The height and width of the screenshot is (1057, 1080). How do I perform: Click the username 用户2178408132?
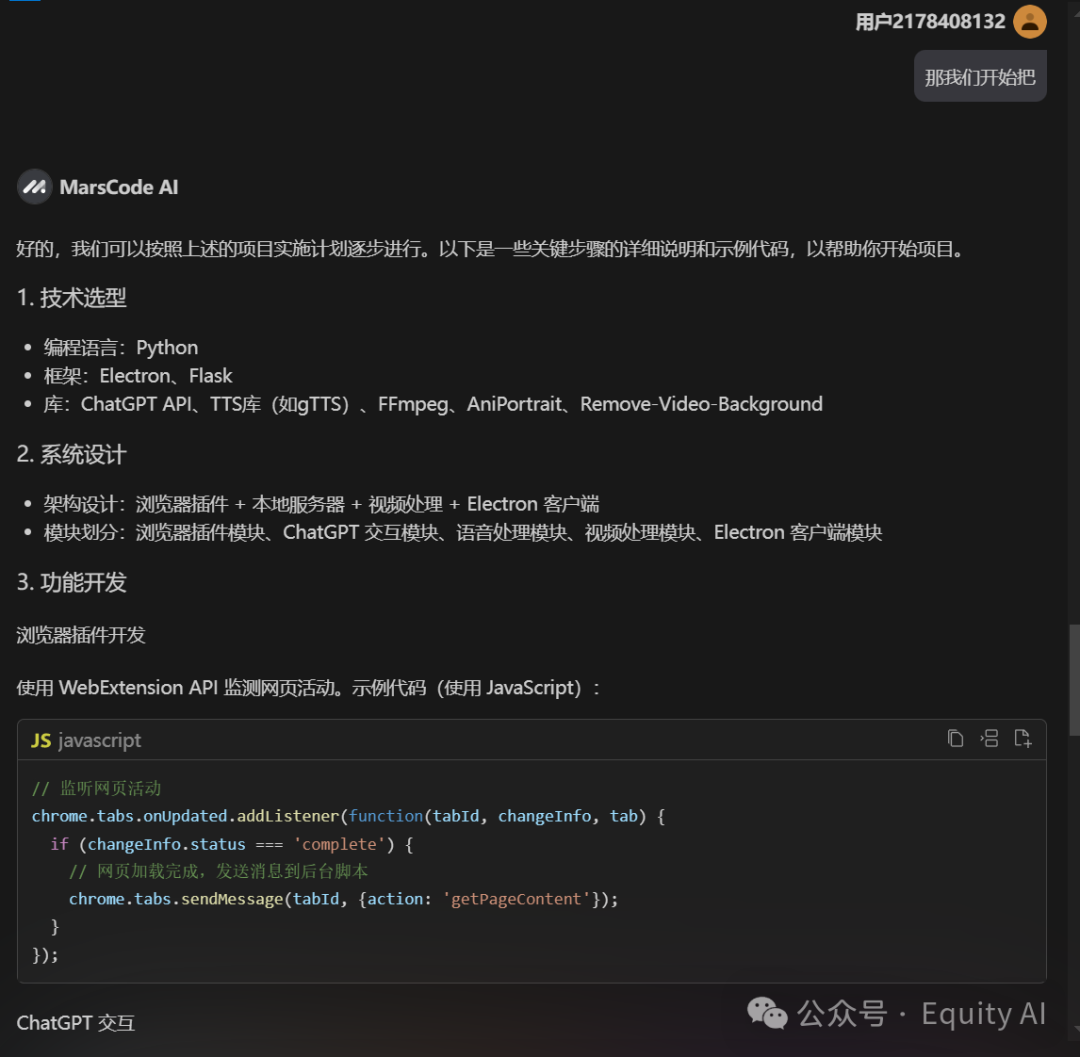pos(930,22)
